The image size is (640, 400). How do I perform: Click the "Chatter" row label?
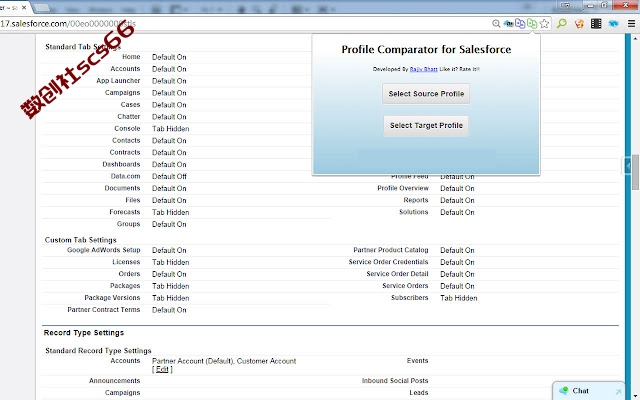(x=129, y=116)
